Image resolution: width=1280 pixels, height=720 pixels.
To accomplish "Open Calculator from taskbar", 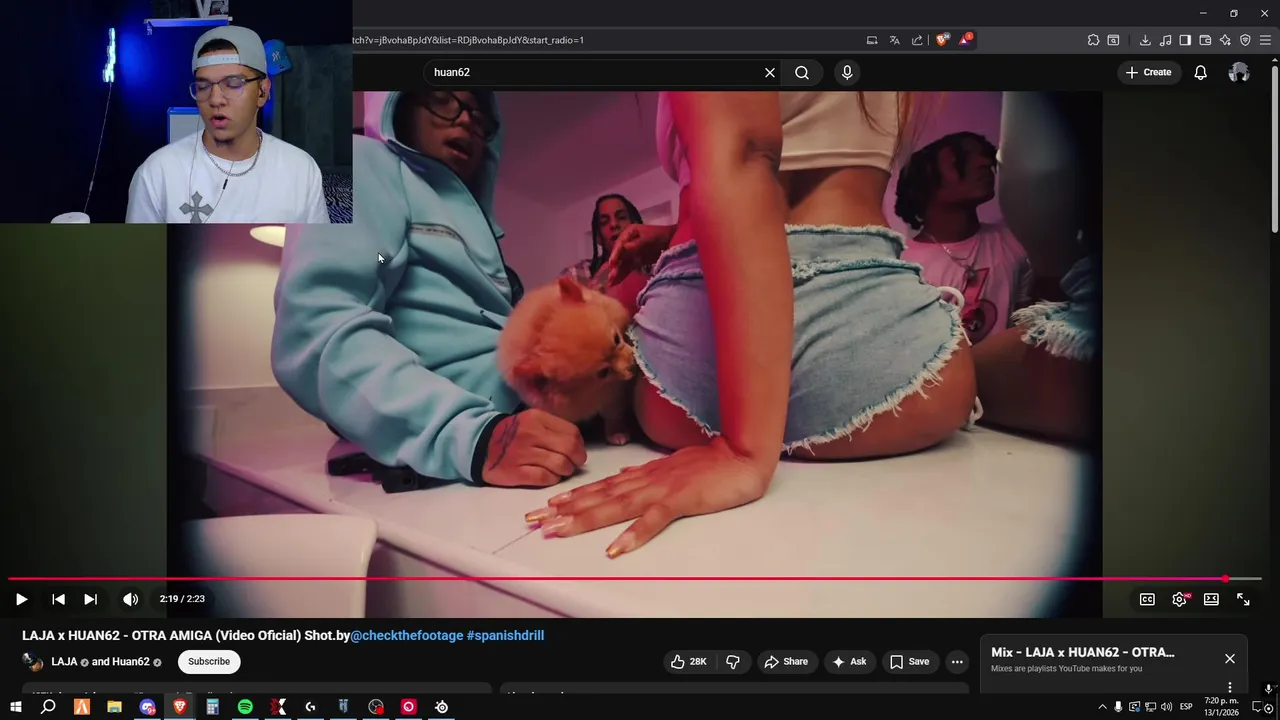I will point(212,707).
